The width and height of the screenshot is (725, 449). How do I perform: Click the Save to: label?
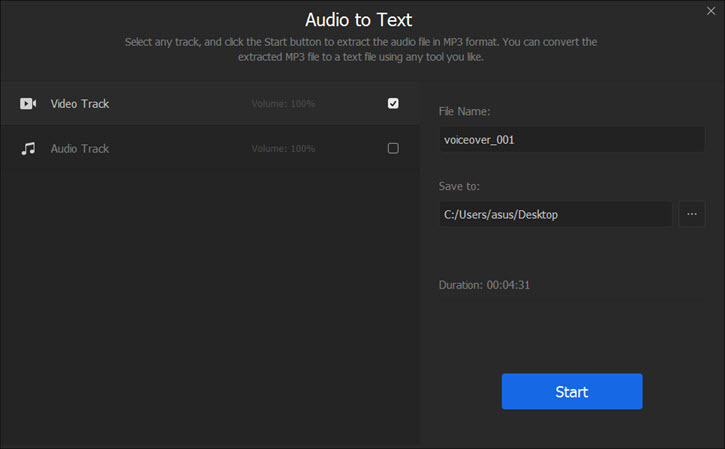[460, 186]
